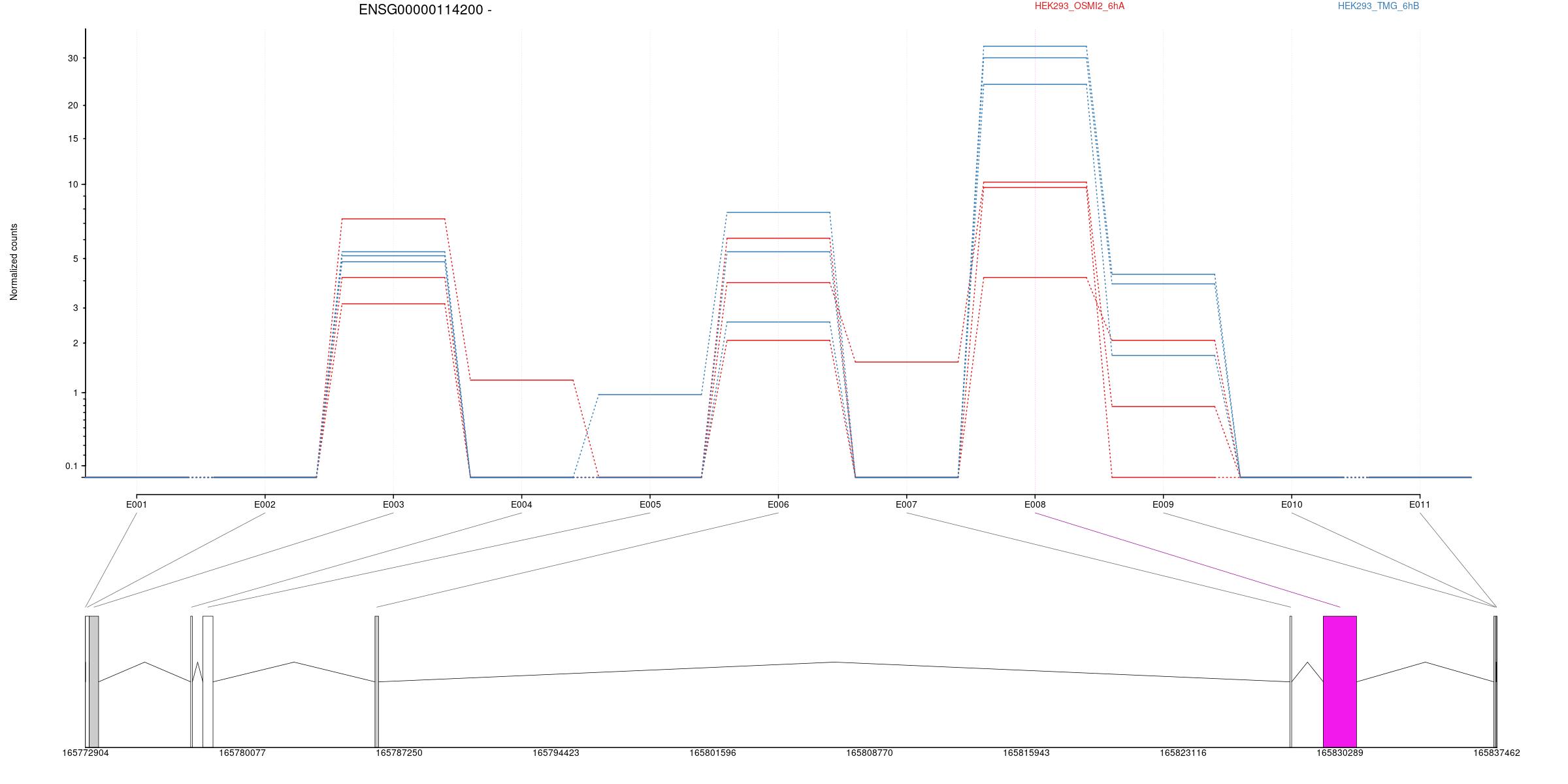This screenshot has height=784, width=1568.
Task: Click exon label E002
Action: tap(265, 504)
